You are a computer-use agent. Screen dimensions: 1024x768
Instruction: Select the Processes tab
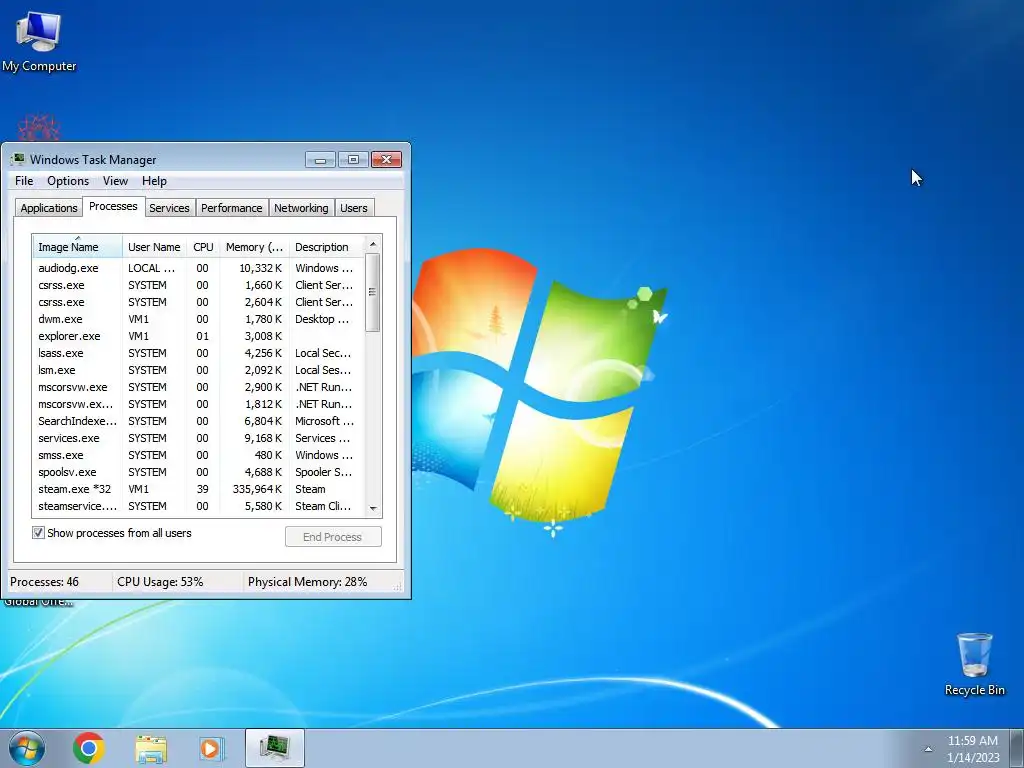coord(113,206)
